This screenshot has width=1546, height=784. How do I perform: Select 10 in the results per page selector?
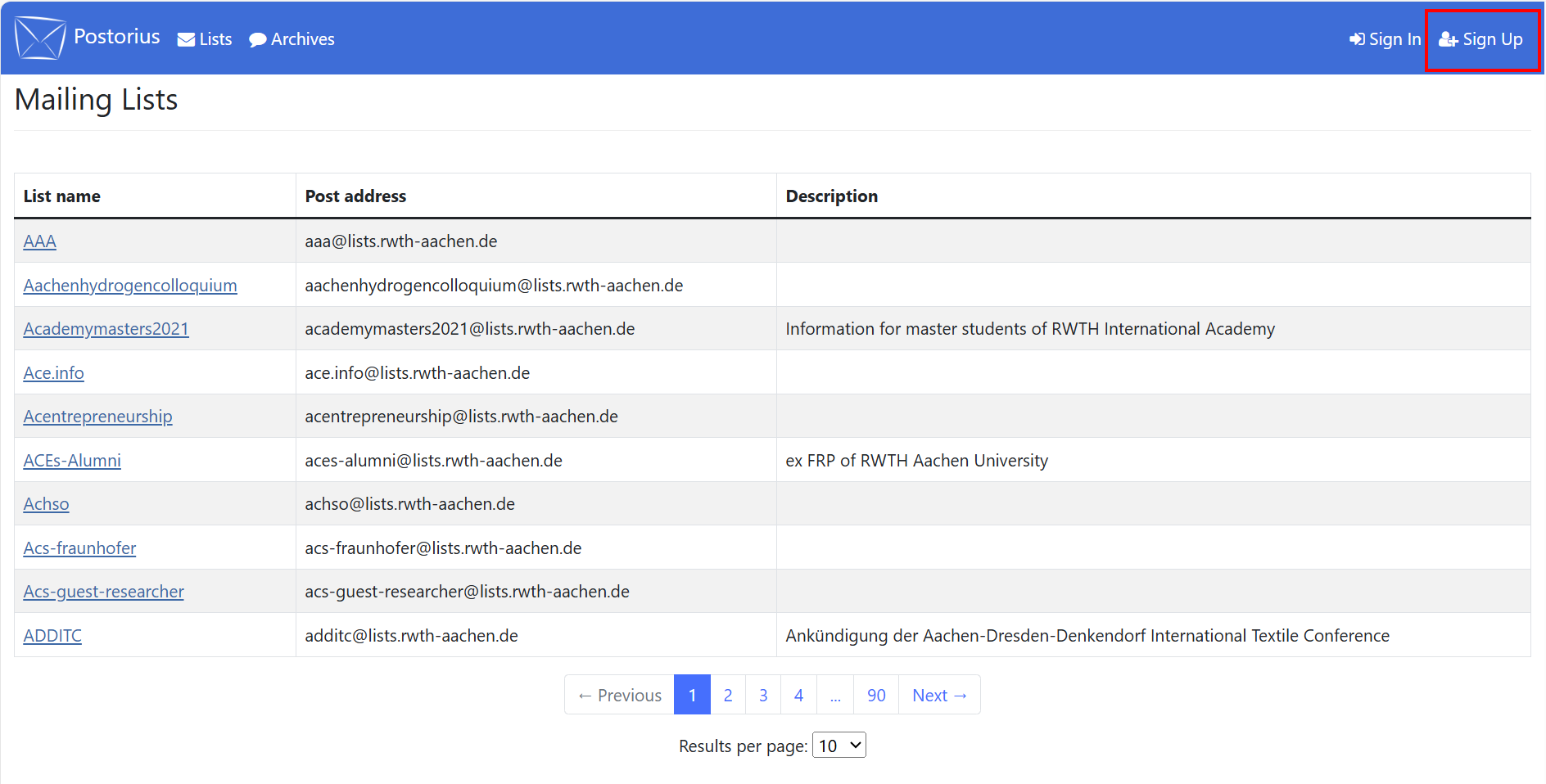click(838, 745)
